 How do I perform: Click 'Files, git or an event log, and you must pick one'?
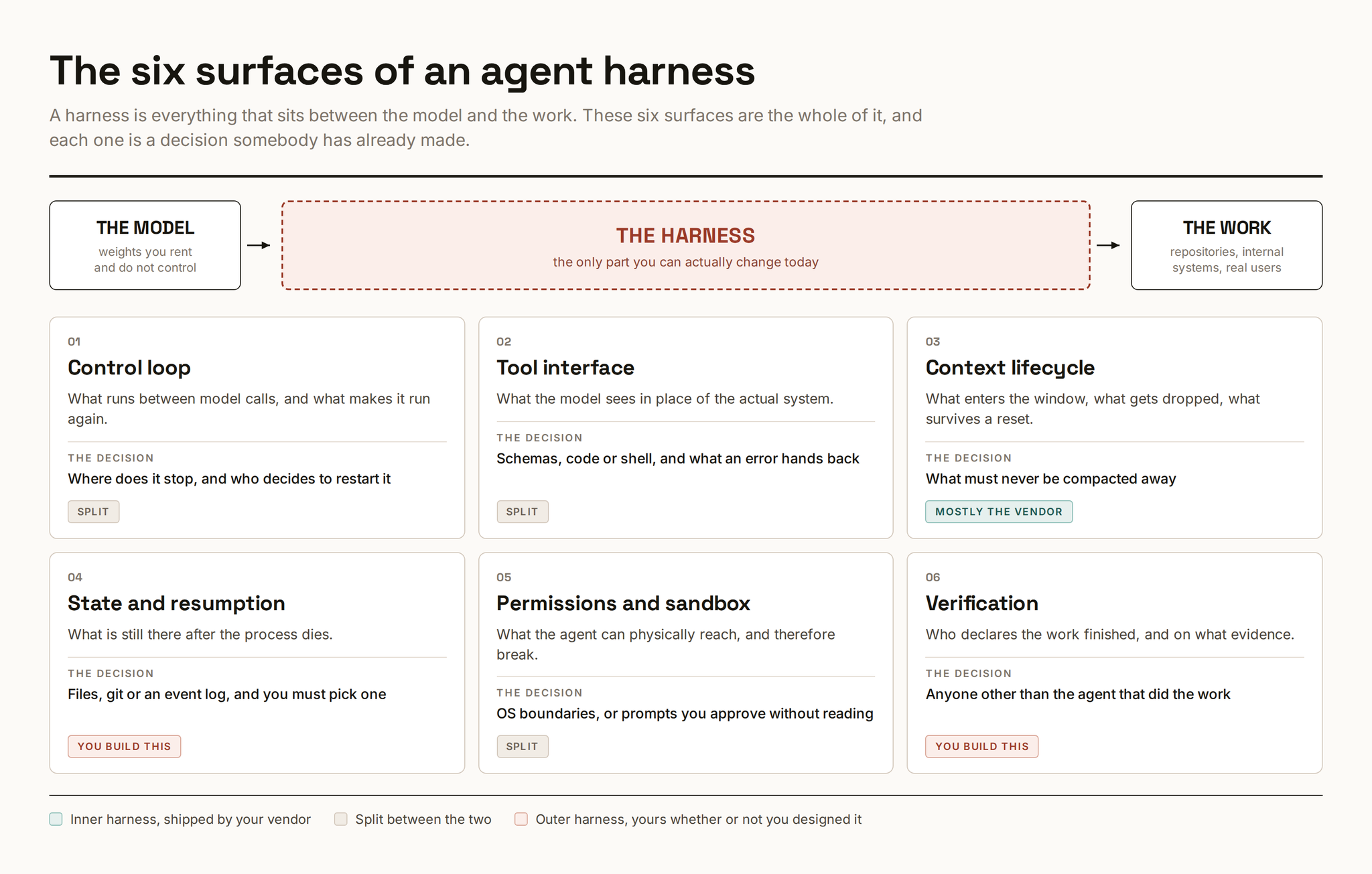(x=227, y=695)
